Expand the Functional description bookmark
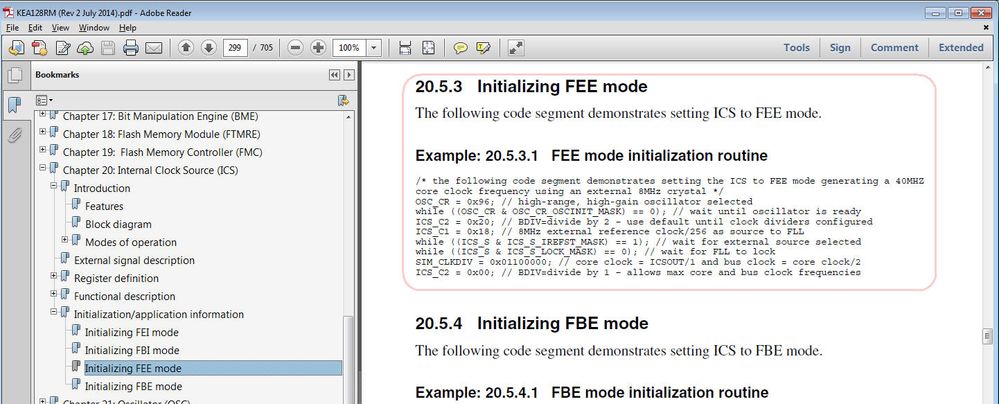 pyautogui.click(x=54, y=294)
